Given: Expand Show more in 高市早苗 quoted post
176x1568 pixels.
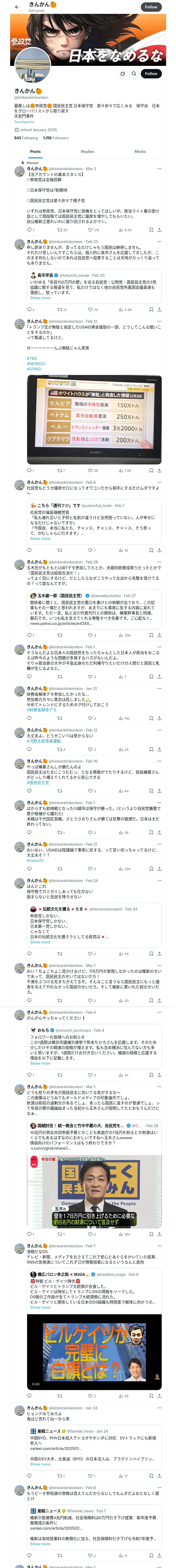Looking at the screenshot, I should pyautogui.click(x=40, y=298).
